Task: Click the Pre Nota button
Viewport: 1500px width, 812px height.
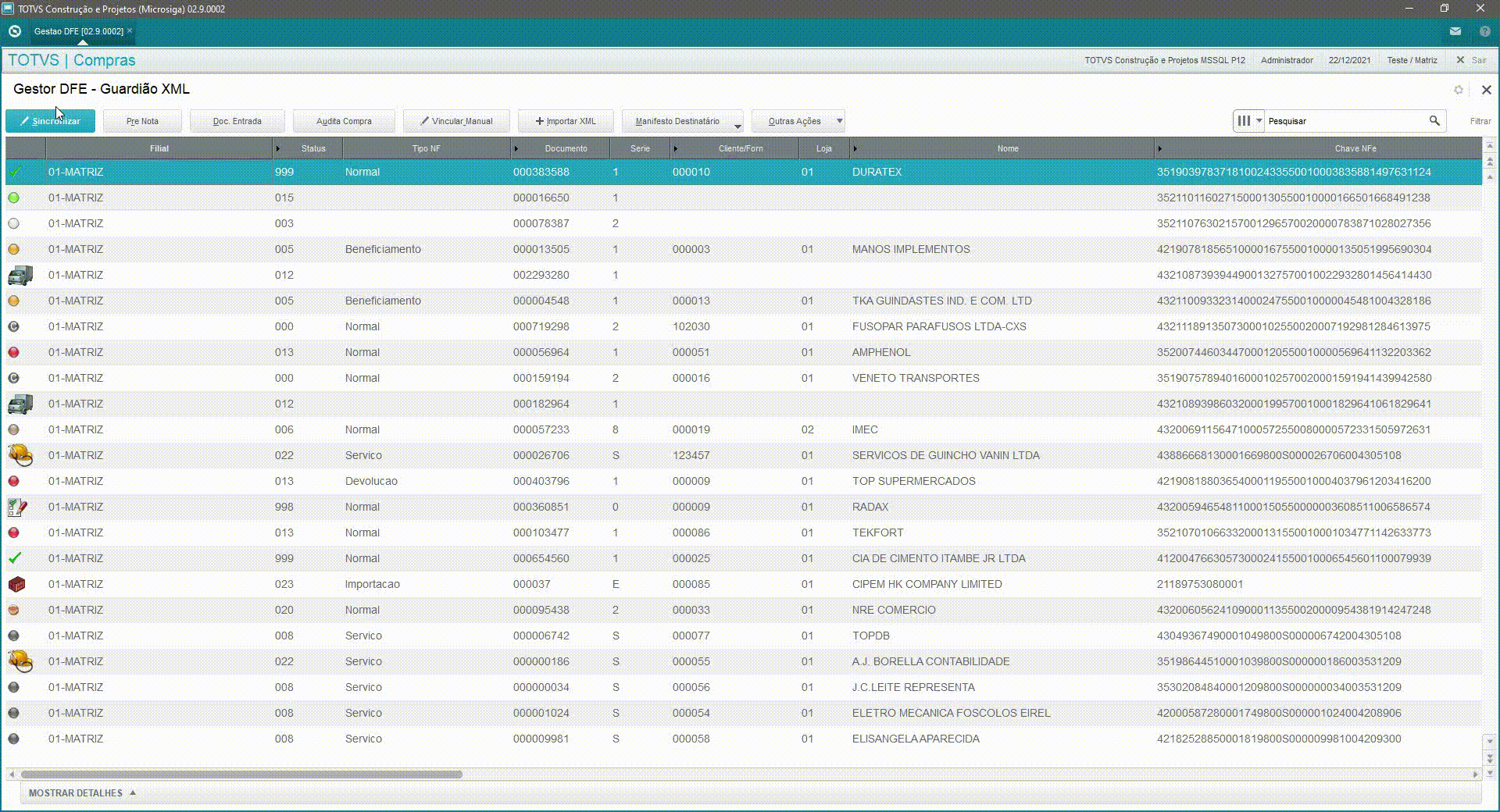Action: click(142, 121)
